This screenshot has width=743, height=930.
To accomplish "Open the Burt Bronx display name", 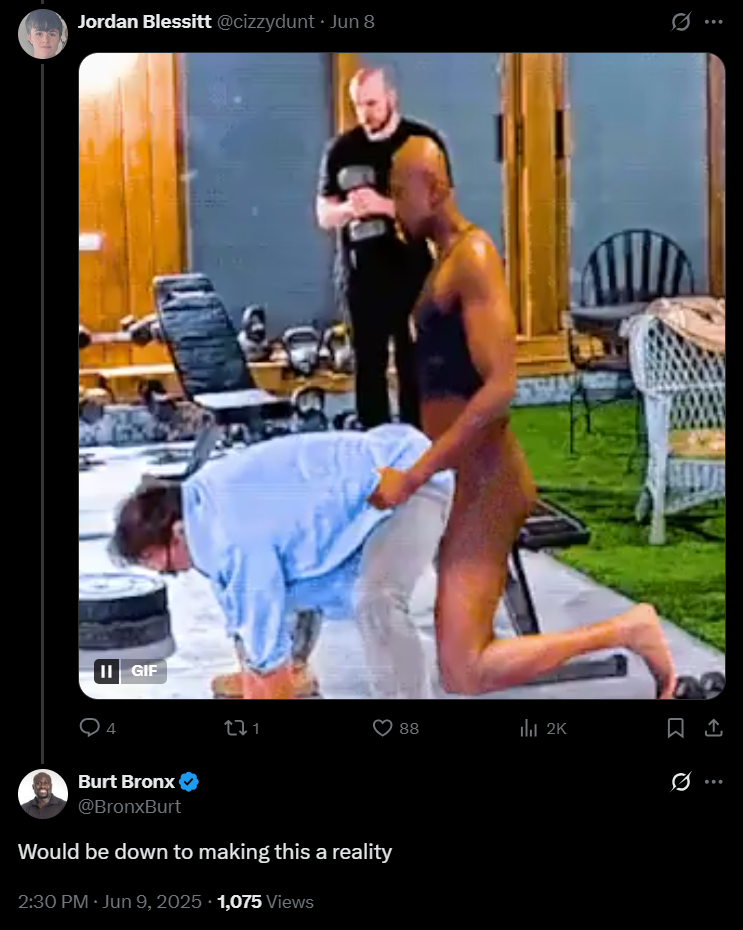I will (x=126, y=782).
